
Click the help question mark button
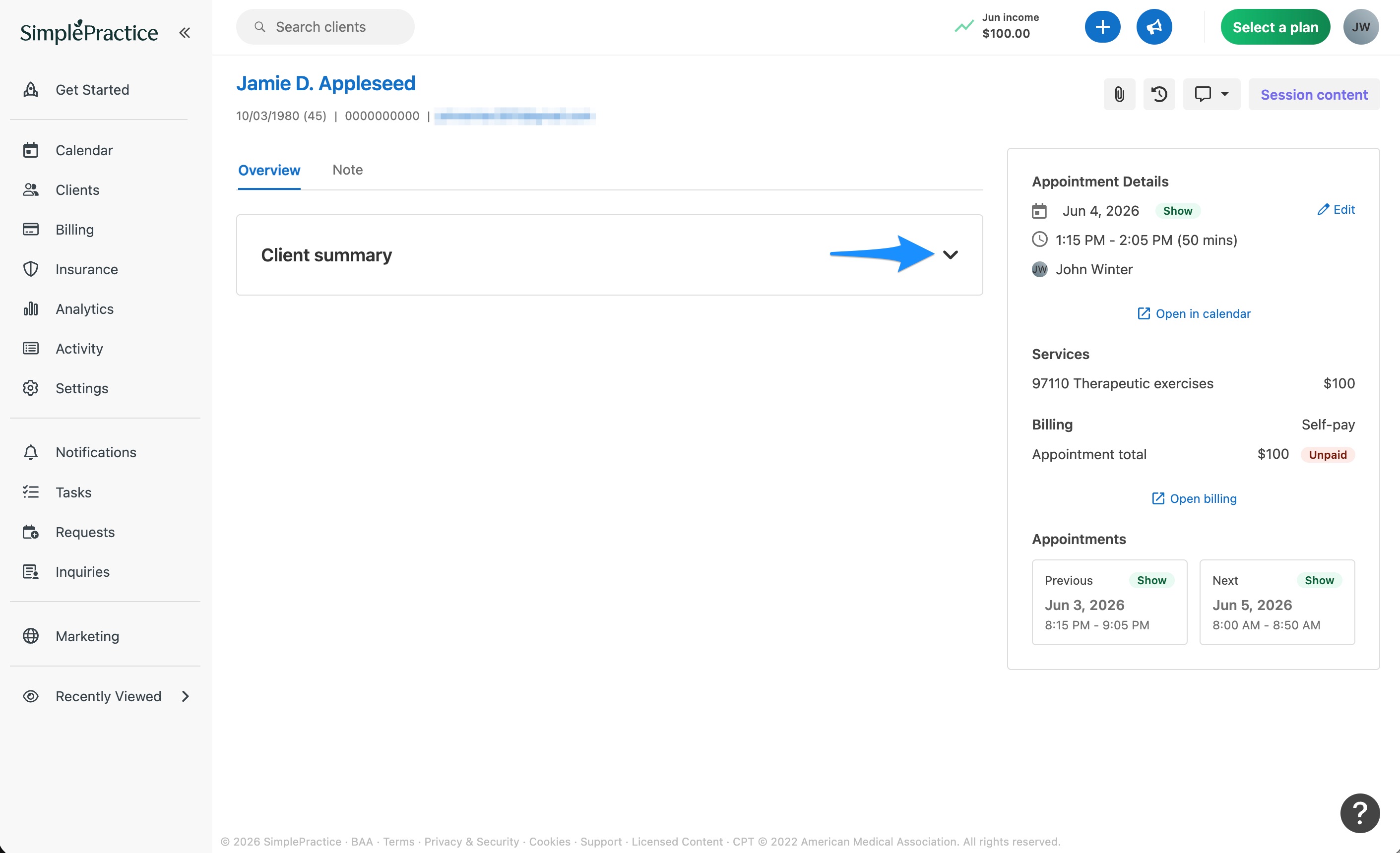pyautogui.click(x=1360, y=813)
